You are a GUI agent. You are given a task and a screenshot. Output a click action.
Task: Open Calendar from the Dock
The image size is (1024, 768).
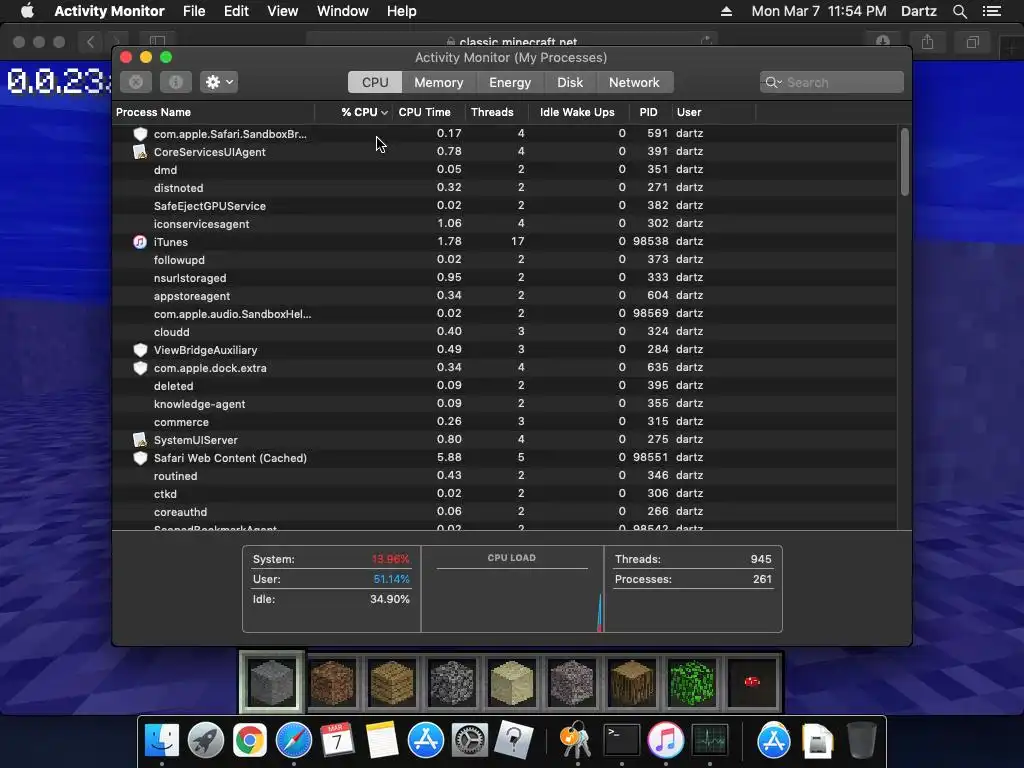[x=338, y=741]
